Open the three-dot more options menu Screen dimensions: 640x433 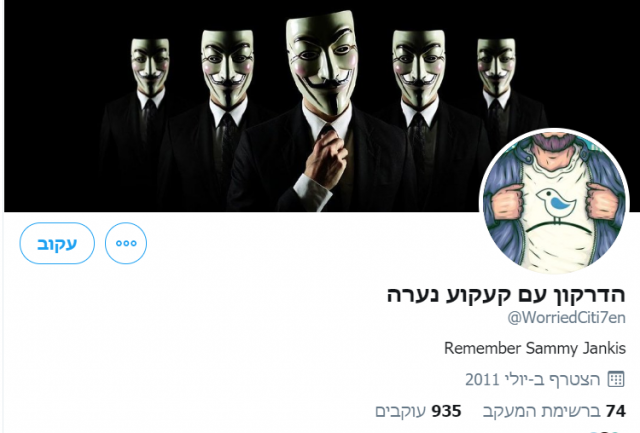point(126,243)
